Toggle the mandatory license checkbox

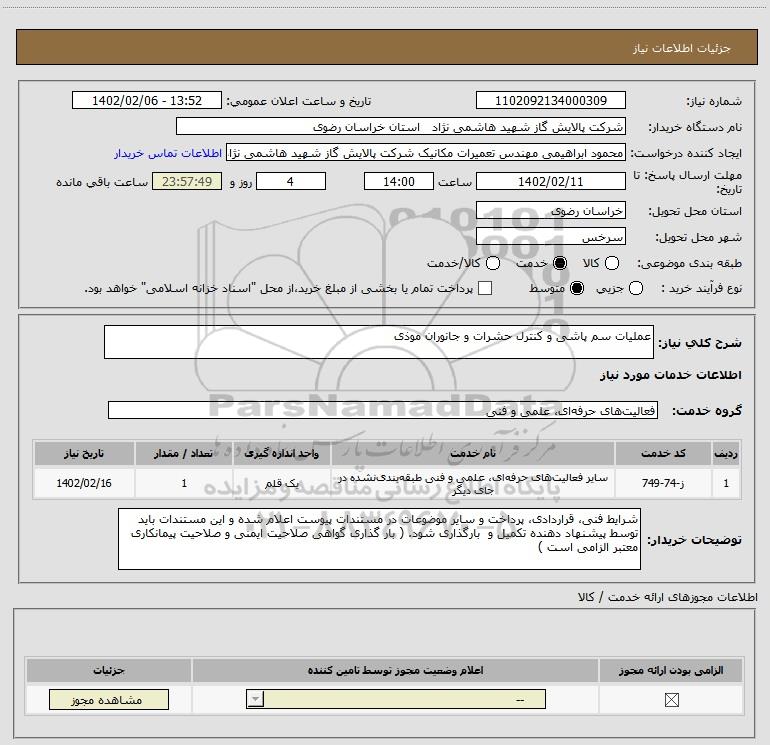(x=671, y=700)
